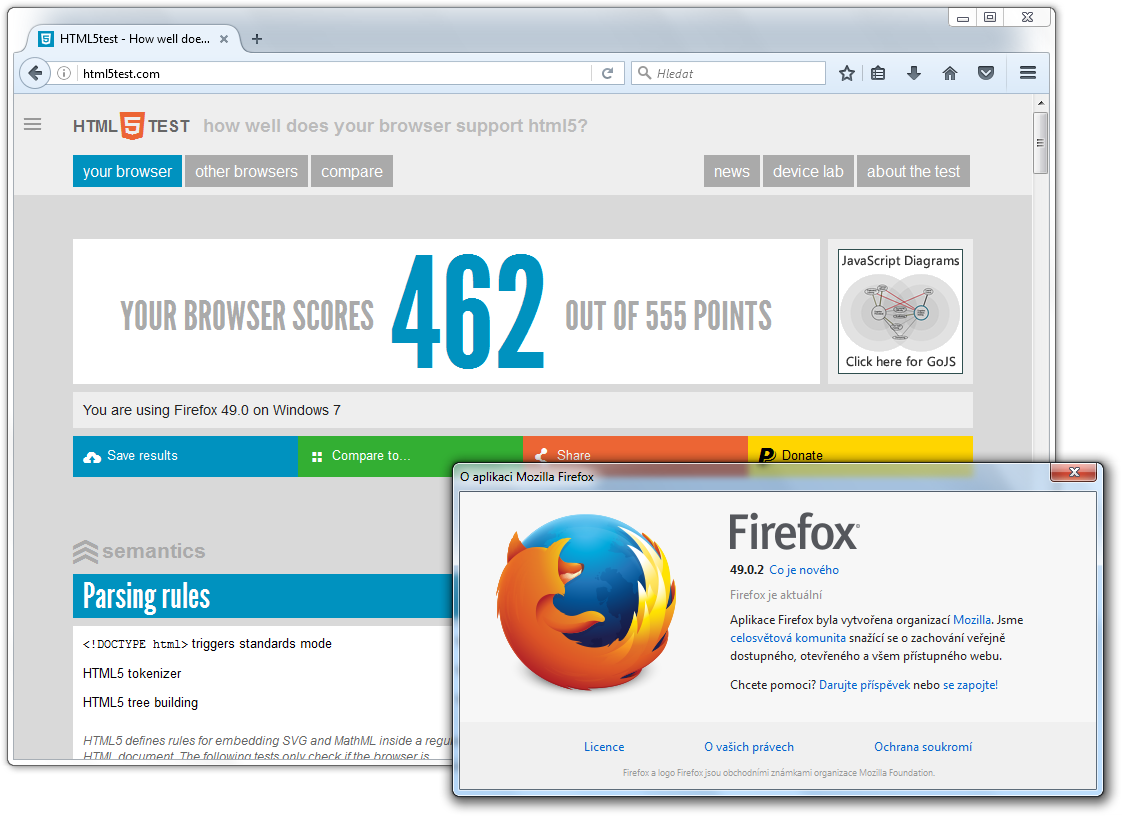1122x816 pixels.
Task: Click the Save results button
Action: 185,456
